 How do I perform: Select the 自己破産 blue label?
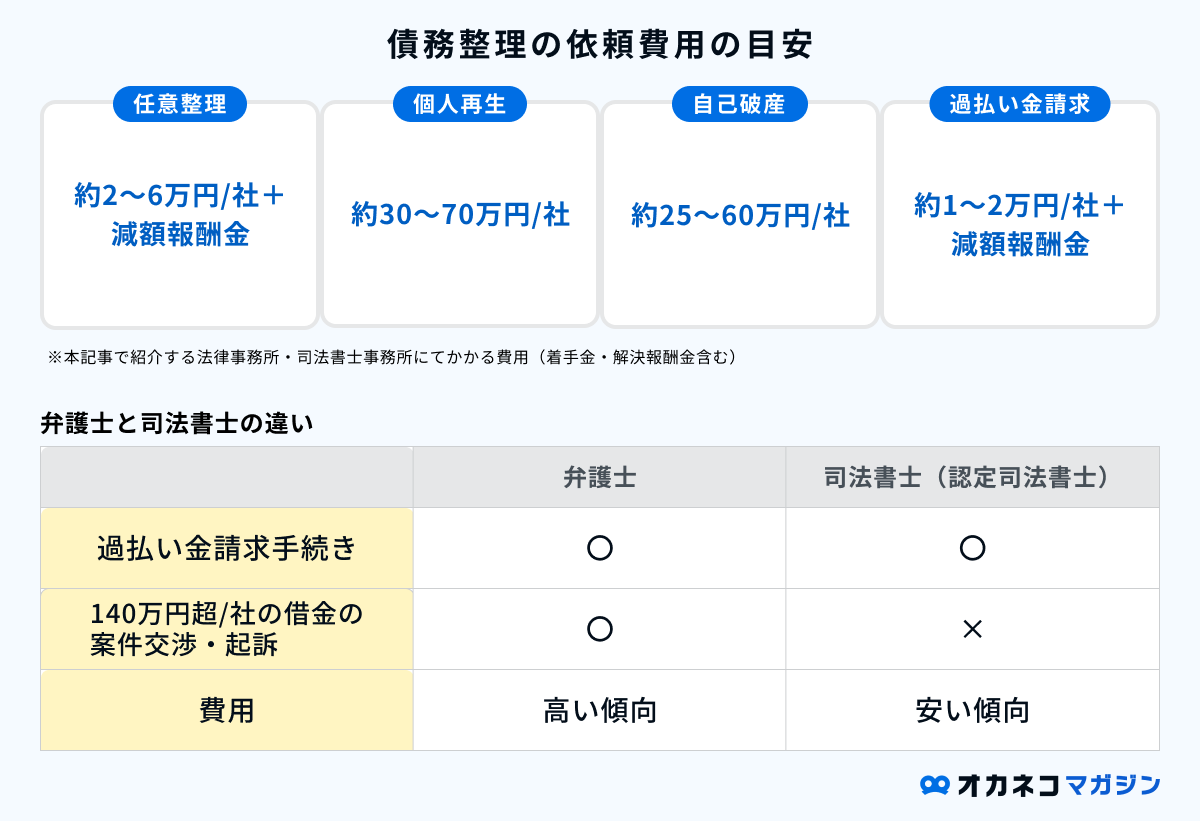[x=739, y=104]
